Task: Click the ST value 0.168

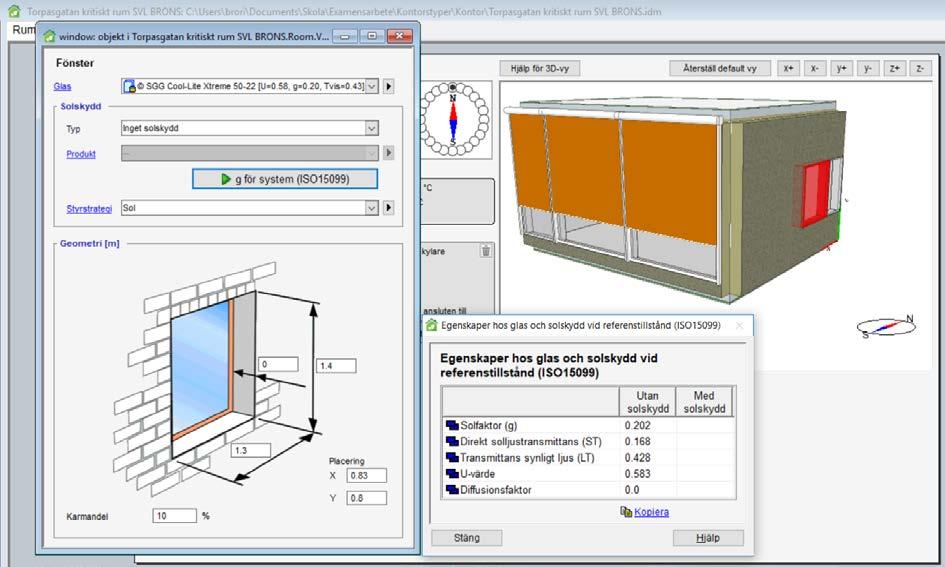Action: pyautogui.click(x=638, y=442)
